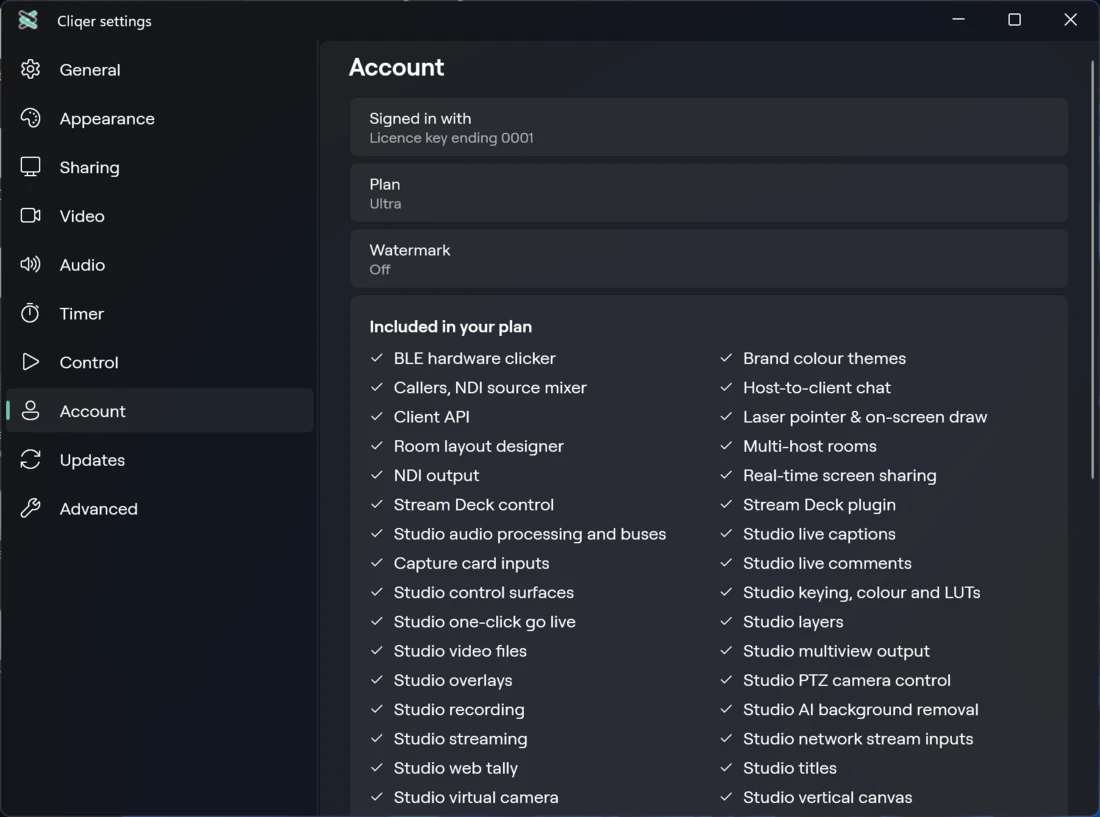Click the Appearance palette icon
This screenshot has width=1100, height=817.
coord(30,118)
